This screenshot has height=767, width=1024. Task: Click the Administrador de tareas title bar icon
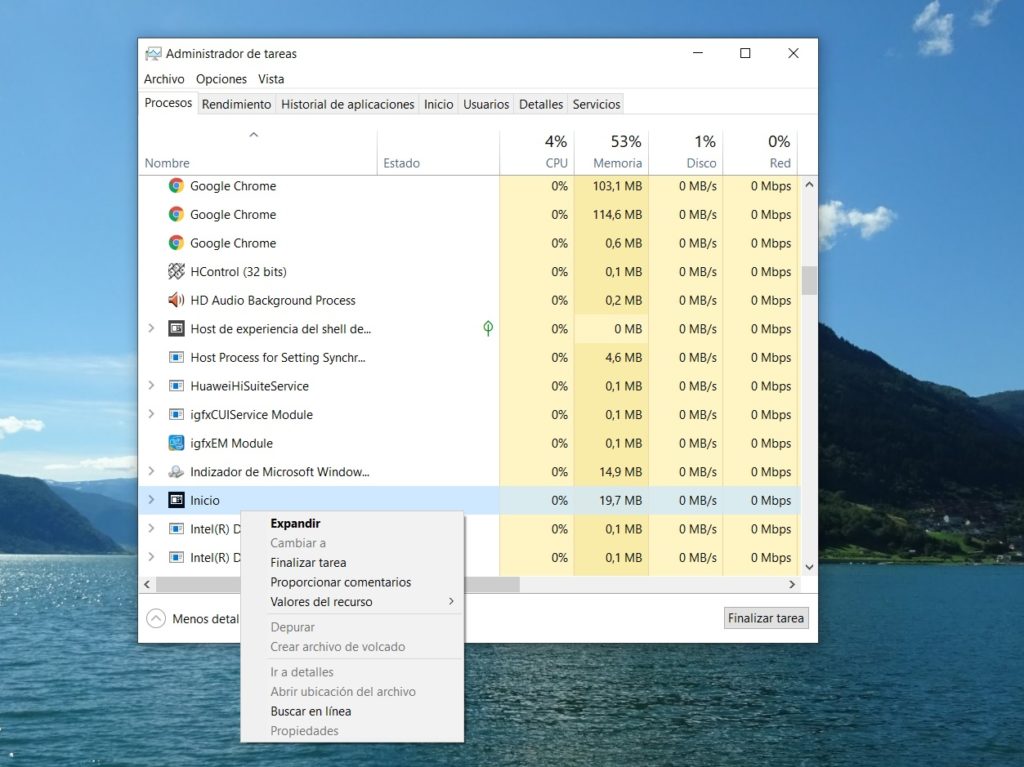click(x=154, y=53)
